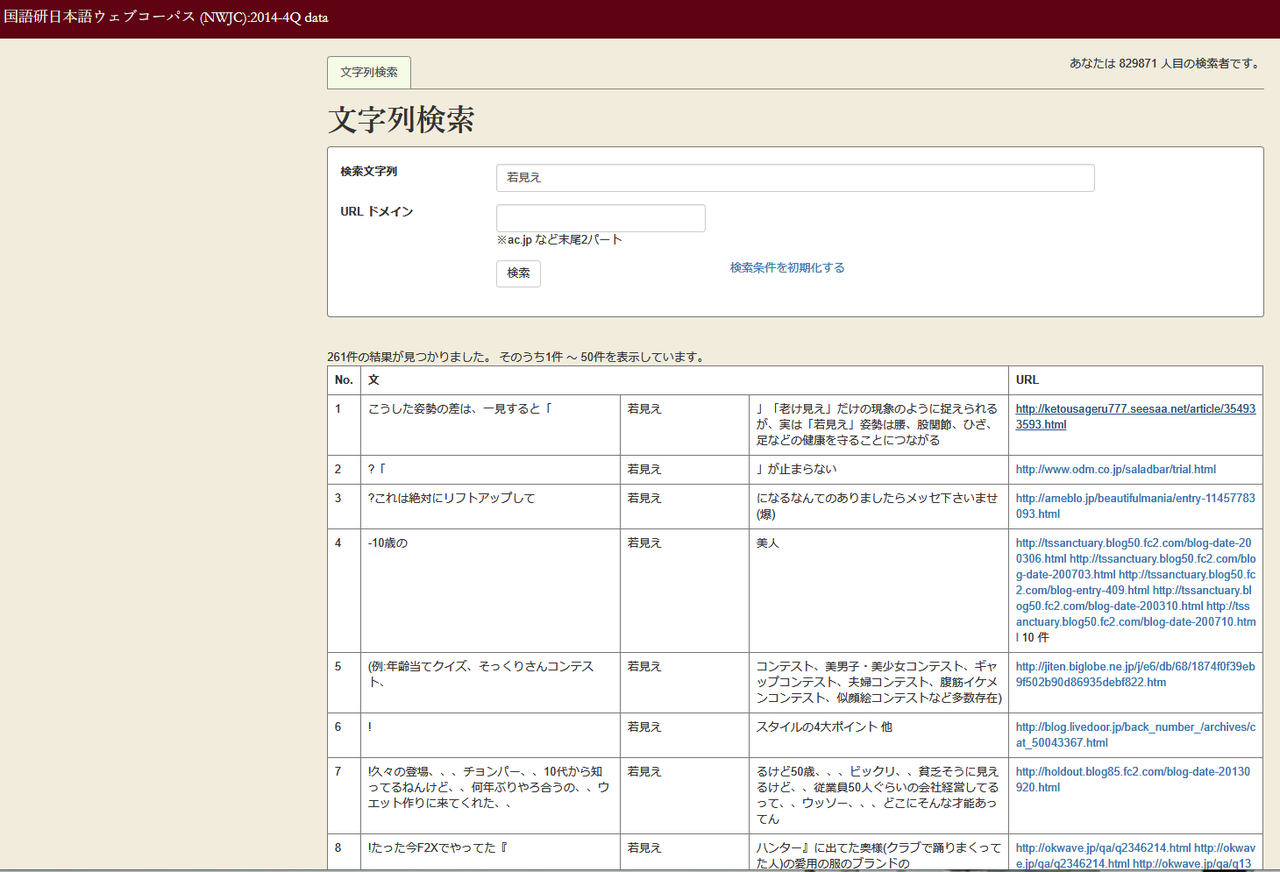Open the ketousageru777.seesaa.net article link
Screen dimensions: 1280x872
click(1135, 417)
